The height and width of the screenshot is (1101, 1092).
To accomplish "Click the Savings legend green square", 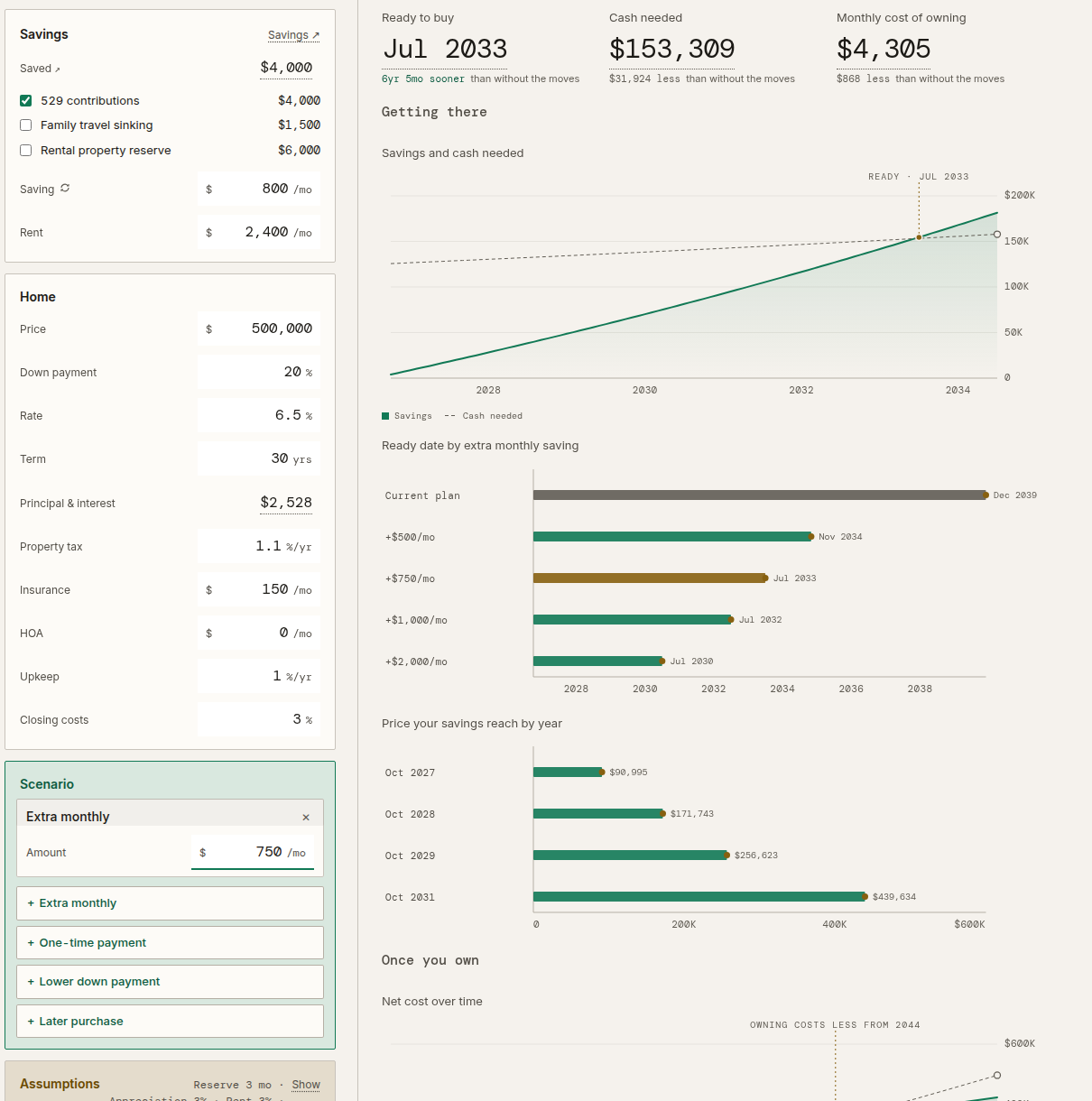I will pyautogui.click(x=385, y=416).
